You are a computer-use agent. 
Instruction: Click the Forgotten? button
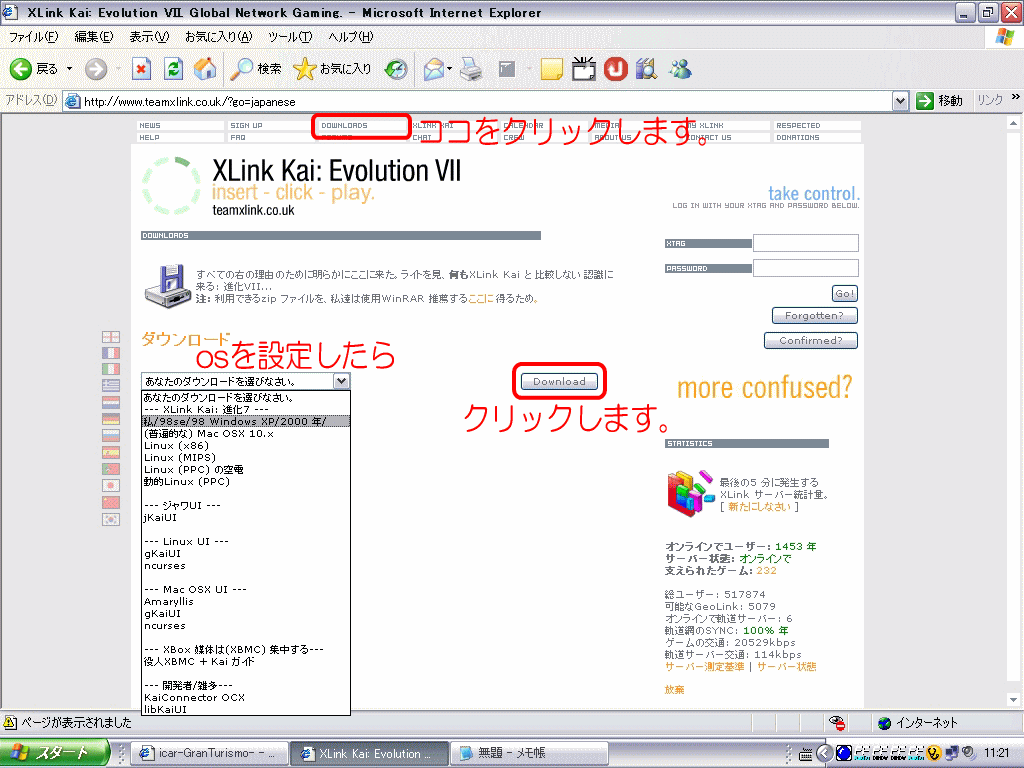[x=814, y=315]
